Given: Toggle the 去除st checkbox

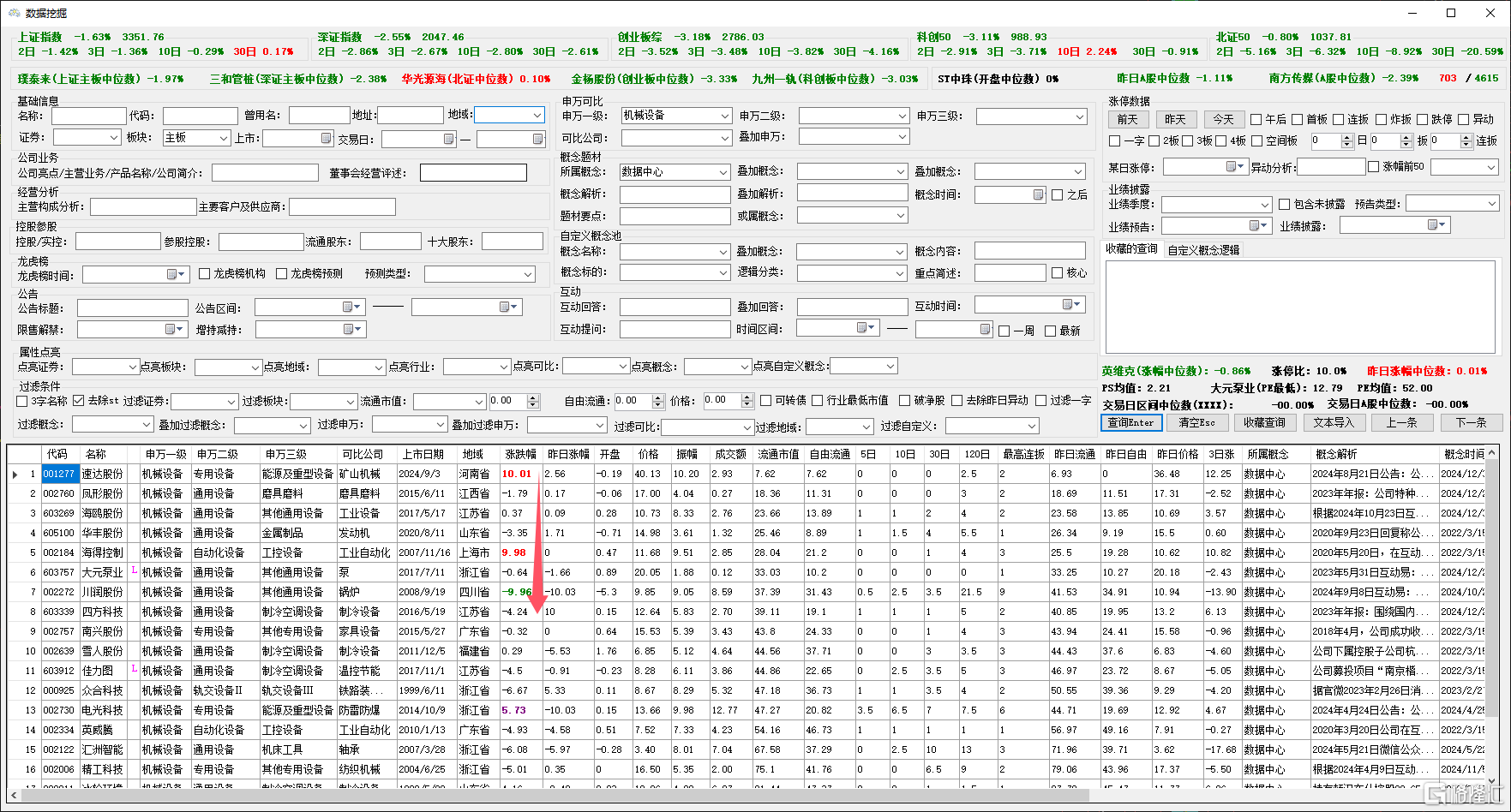Looking at the screenshot, I should click(79, 401).
